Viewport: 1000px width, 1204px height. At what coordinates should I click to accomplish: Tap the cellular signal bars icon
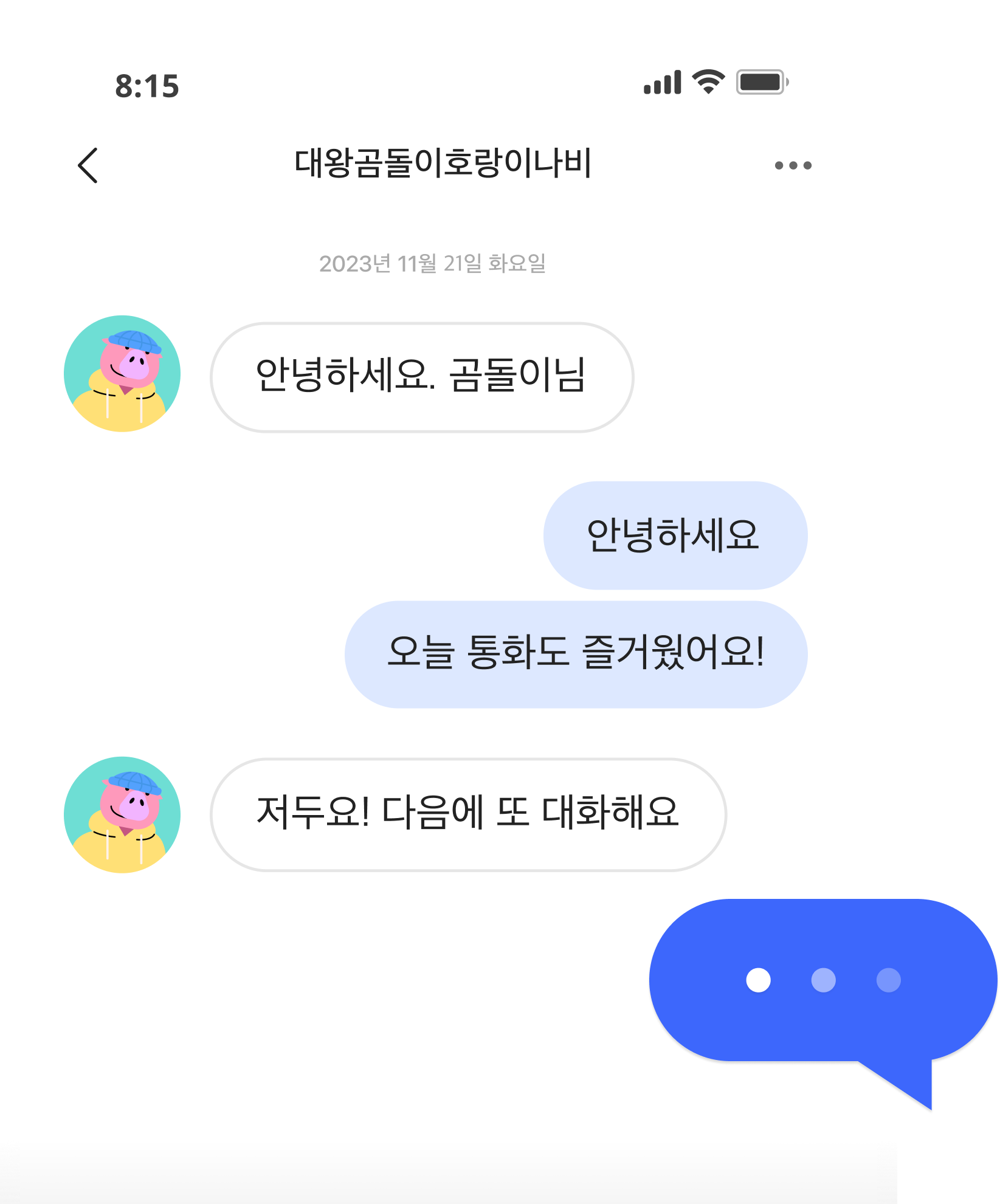(x=663, y=83)
